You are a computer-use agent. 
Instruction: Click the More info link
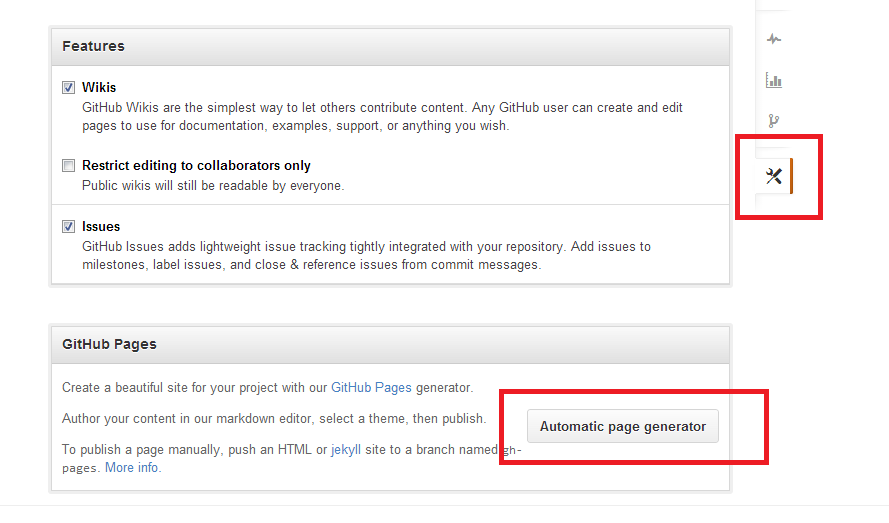pyautogui.click(x=132, y=467)
